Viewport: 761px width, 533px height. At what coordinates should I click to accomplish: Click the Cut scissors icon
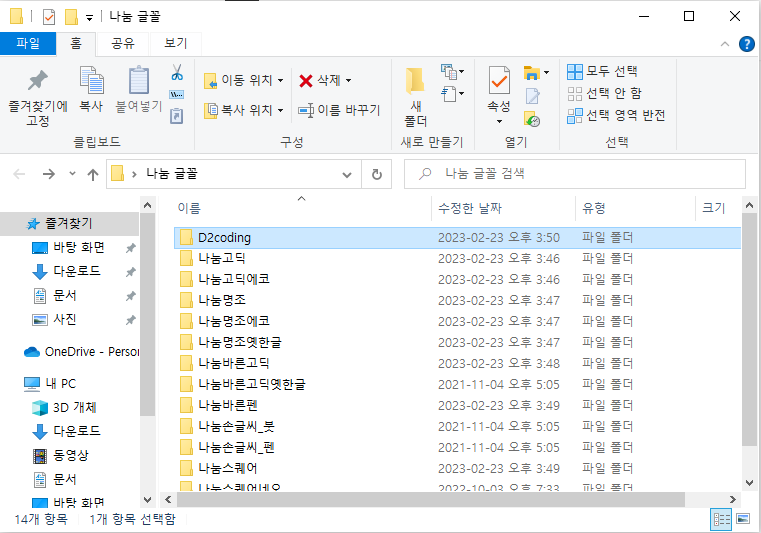point(177,72)
